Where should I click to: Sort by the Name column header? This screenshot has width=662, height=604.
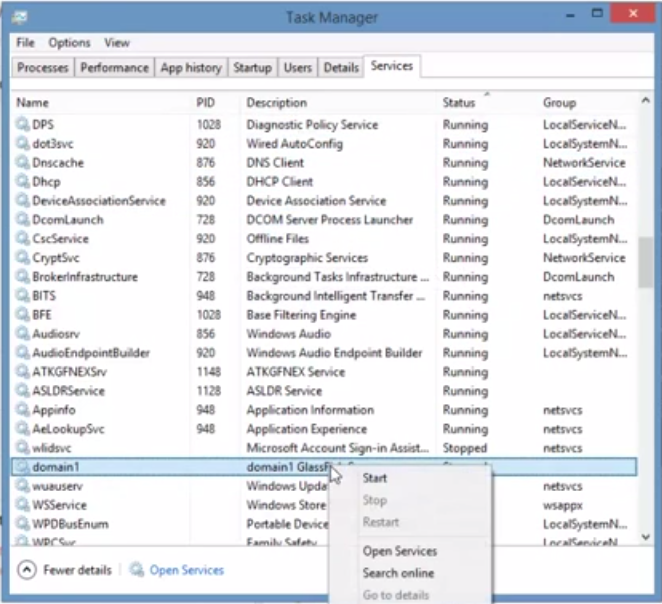[32, 103]
